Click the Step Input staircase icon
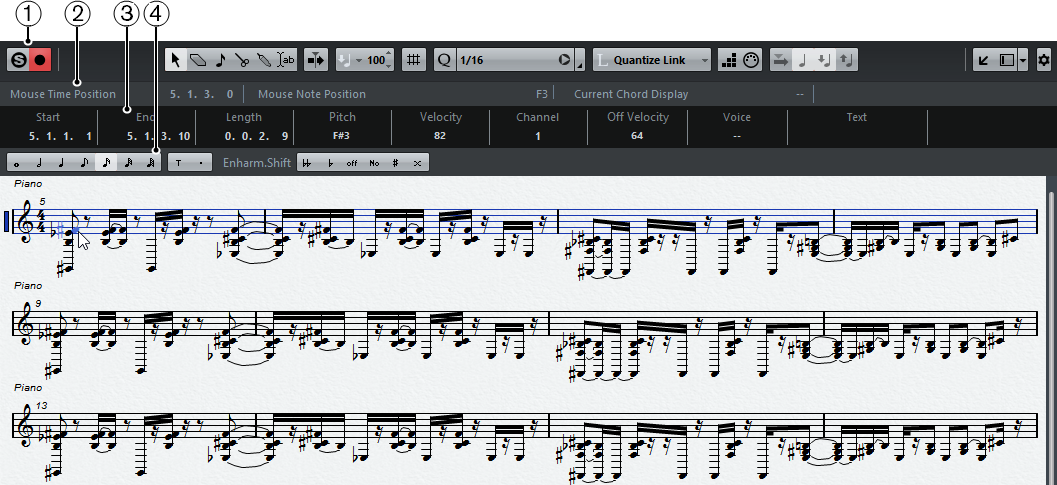 [729, 60]
